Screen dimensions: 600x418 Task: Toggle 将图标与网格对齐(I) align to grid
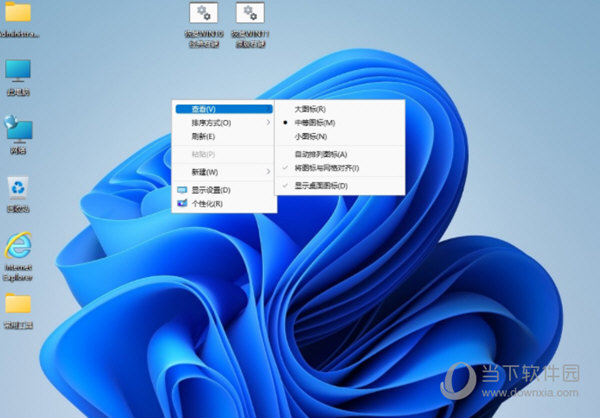[x=339, y=168]
